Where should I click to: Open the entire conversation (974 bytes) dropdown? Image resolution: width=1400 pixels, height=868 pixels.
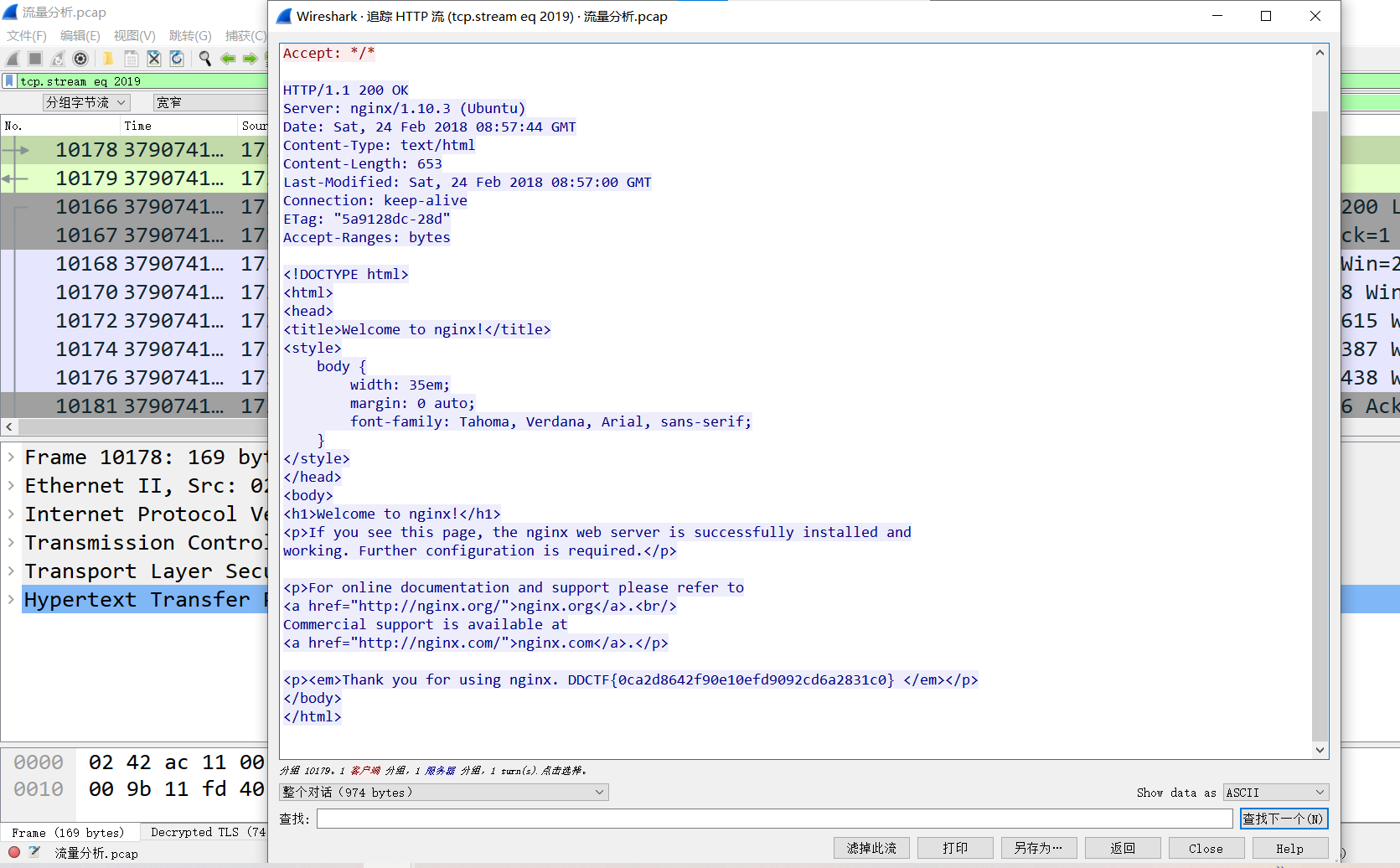click(x=443, y=793)
